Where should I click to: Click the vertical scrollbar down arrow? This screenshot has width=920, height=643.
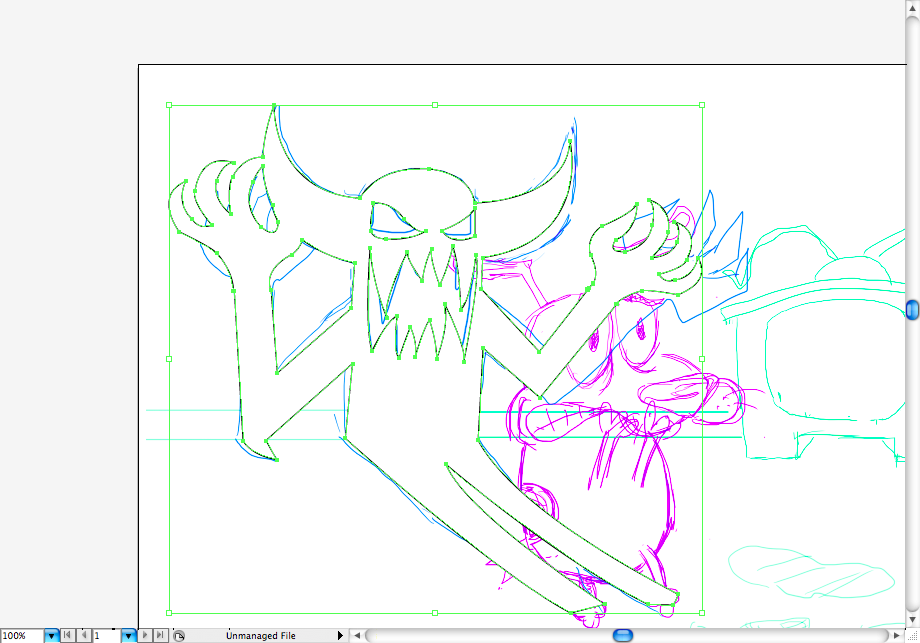pyautogui.click(x=912, y=620)
